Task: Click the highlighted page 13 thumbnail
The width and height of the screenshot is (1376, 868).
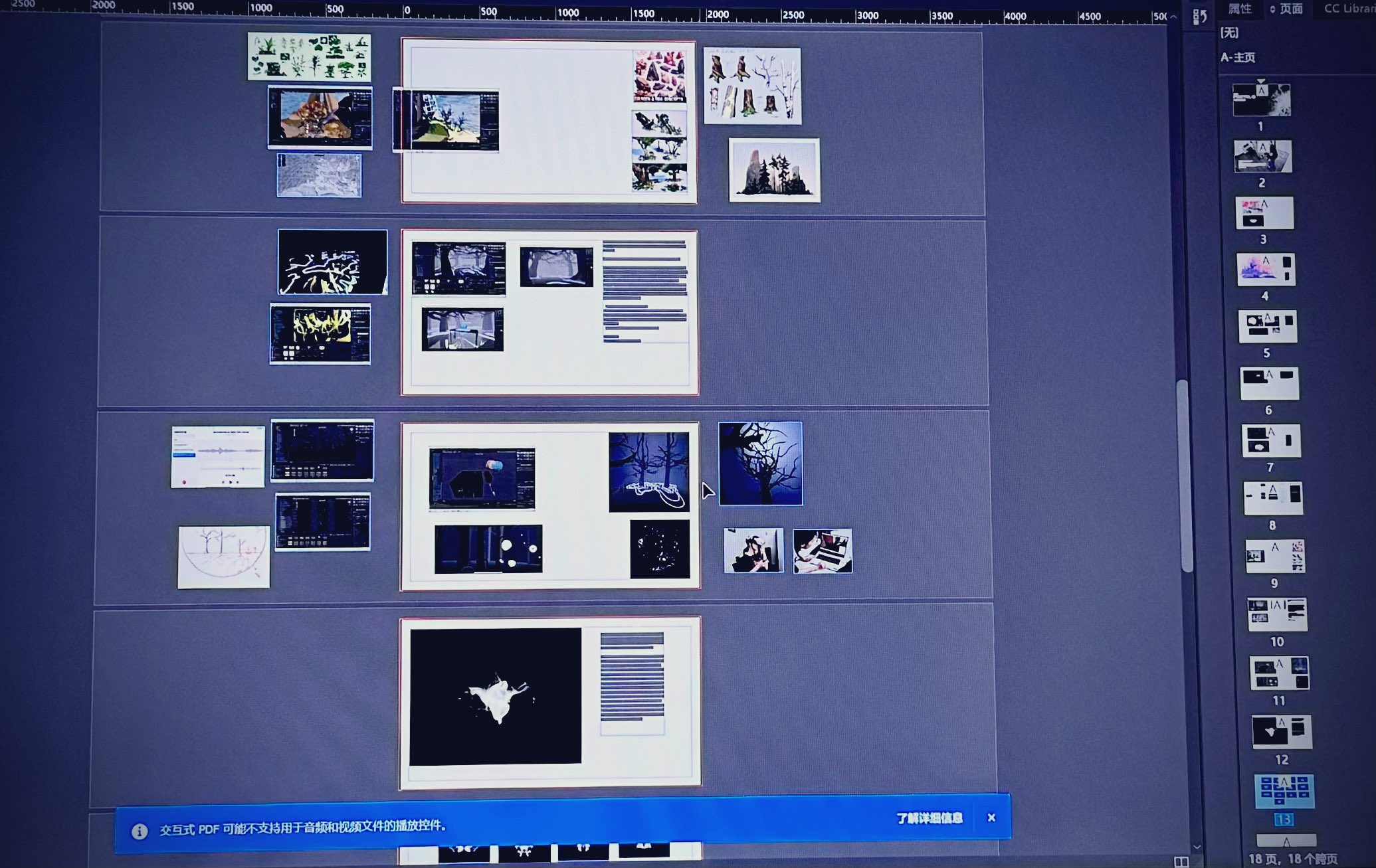Action: (x=1284, y=791)
